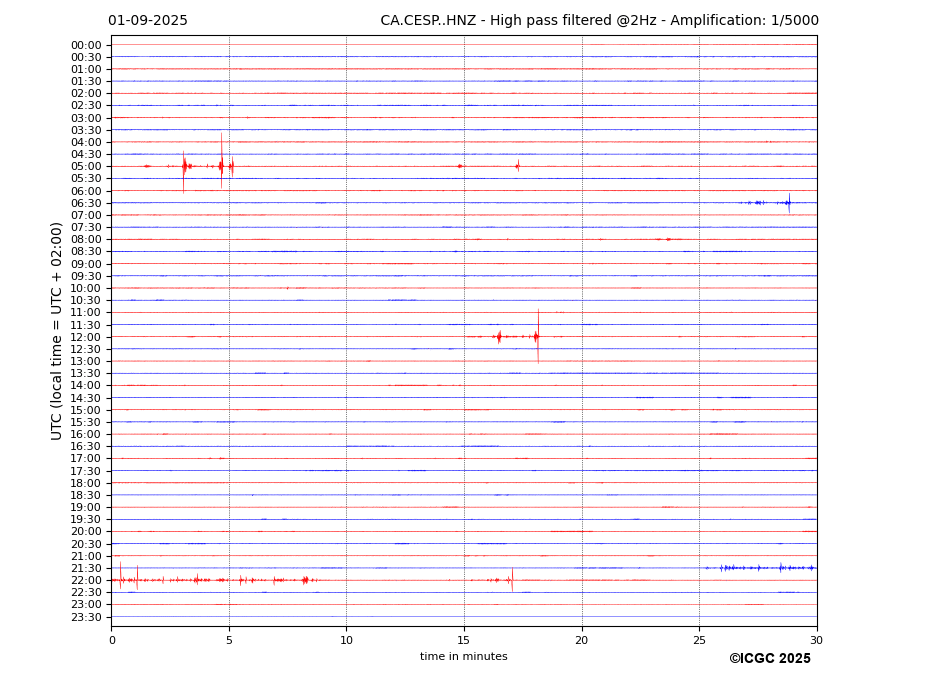Click the tallest red spike on the 12:00 trace
Viewport: 927px width, 696px height.
pyautogui.click(x=538, y=336)
